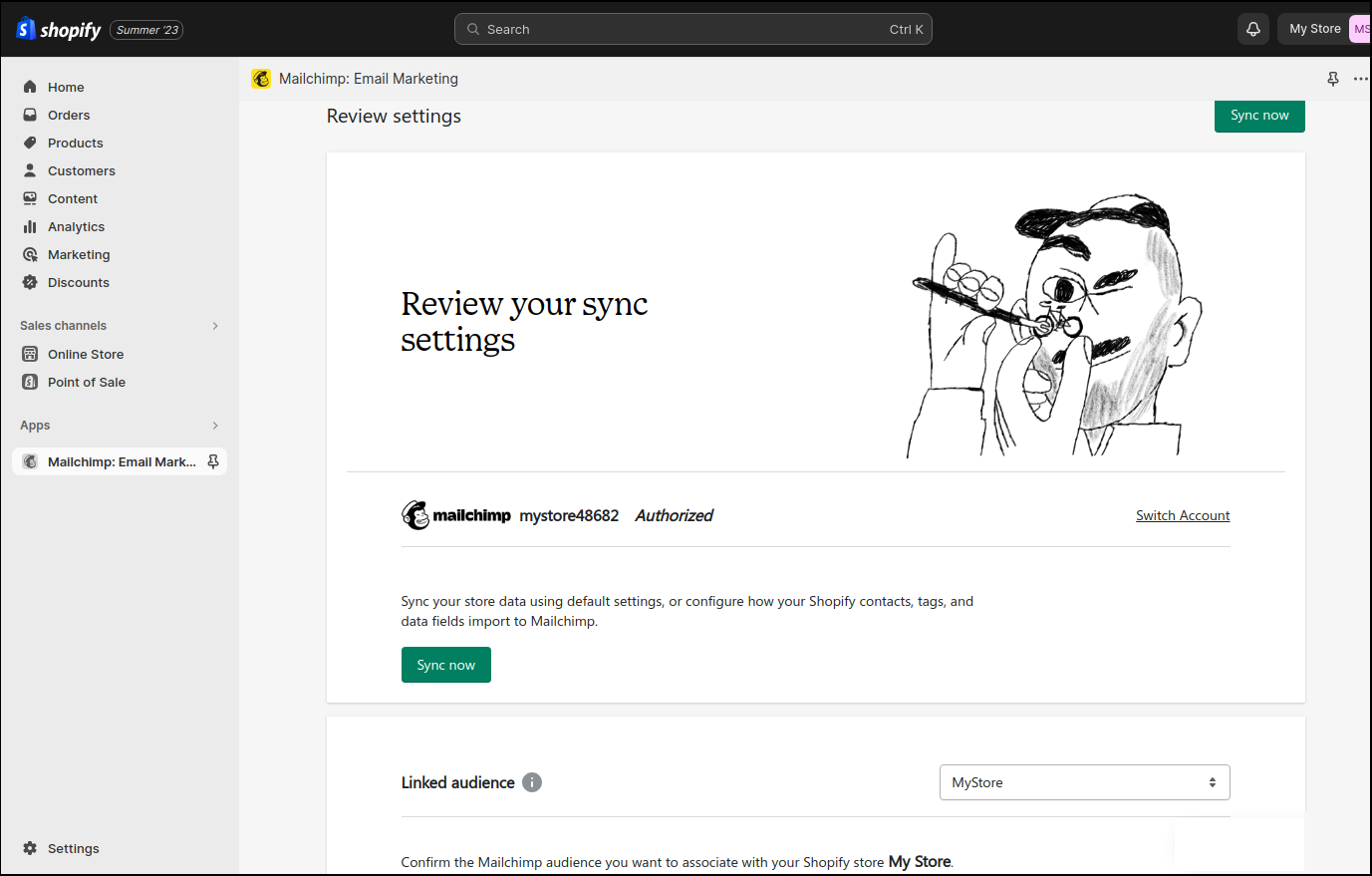
Task: Click the Analytics bar chart icon
Action: pyautogui.click(x=30, y=226)
